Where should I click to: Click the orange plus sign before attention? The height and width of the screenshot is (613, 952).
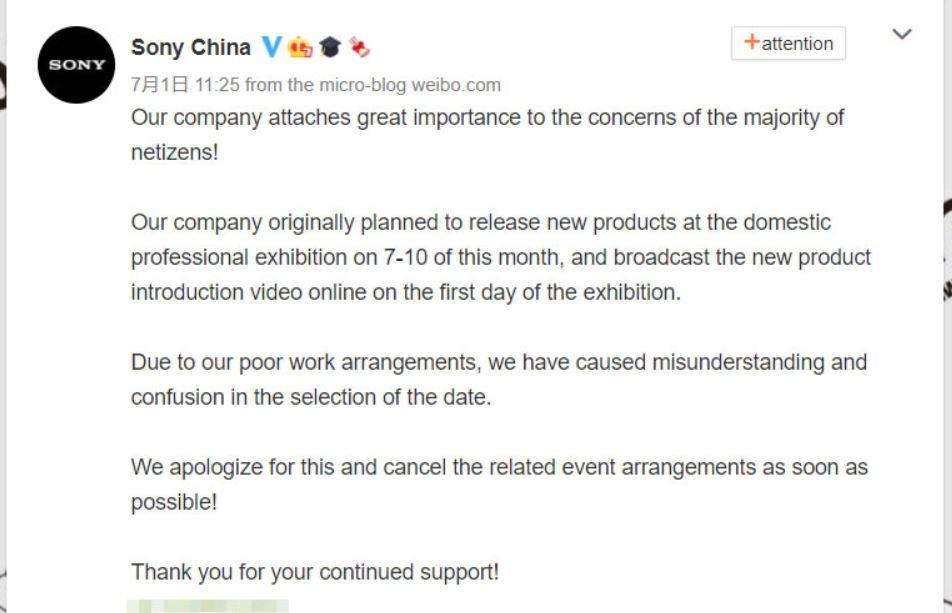pos(752,43)
